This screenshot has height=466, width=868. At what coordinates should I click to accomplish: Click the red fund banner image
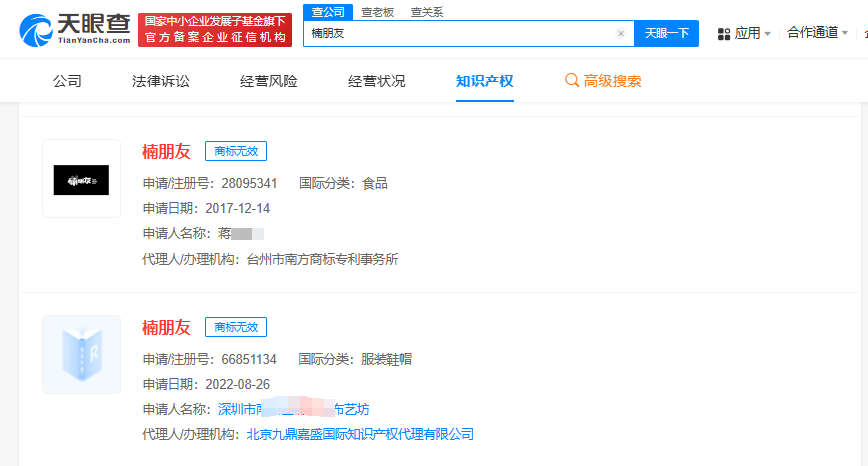[215, 30]
